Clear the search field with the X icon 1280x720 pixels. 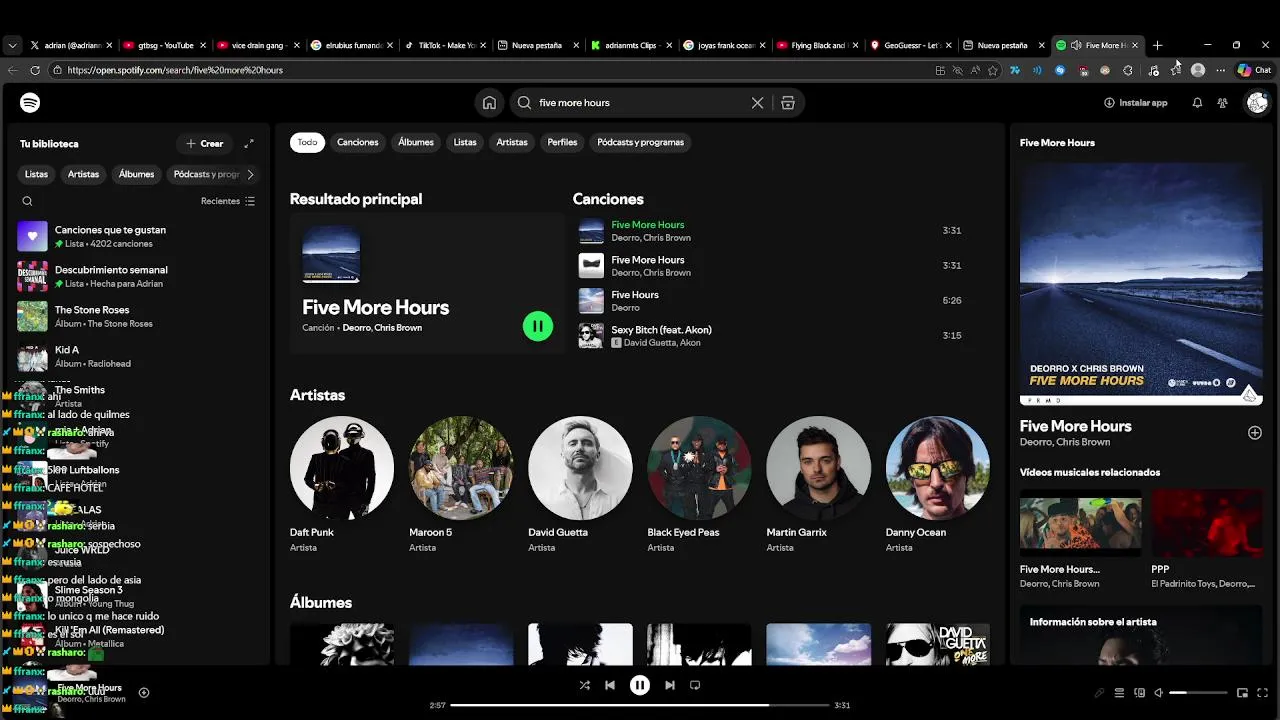click(x=757, y=102)
